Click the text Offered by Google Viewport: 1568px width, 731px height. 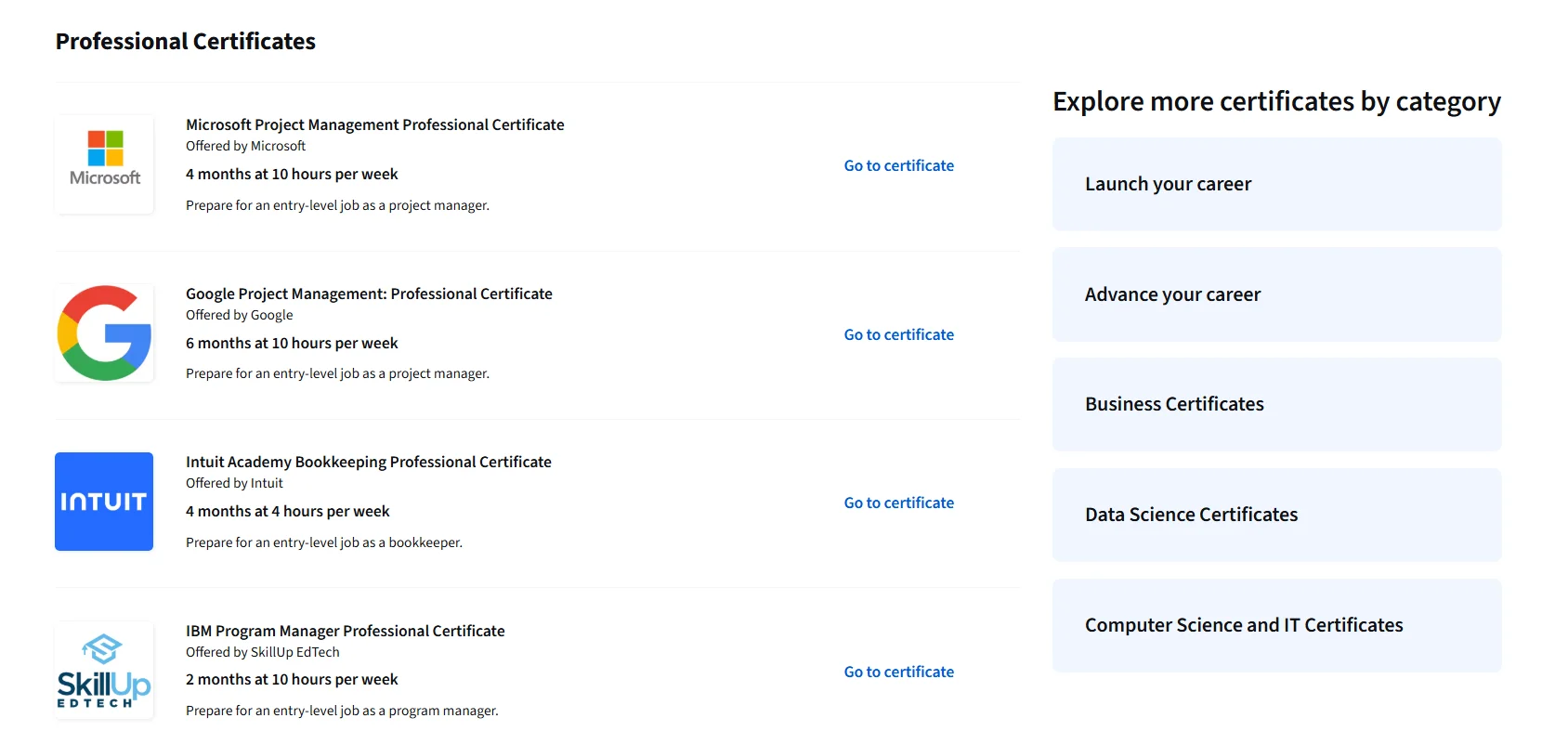point(239,315)
